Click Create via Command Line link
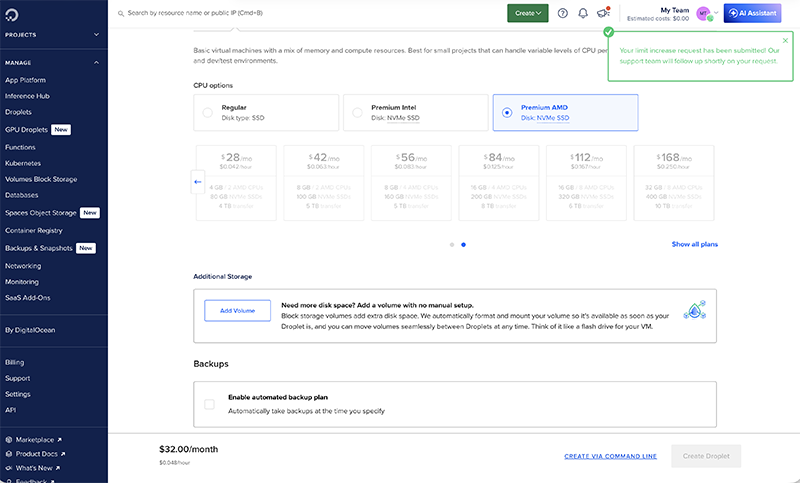This screenshot has height=483, width=800. (x=610, y=456)
